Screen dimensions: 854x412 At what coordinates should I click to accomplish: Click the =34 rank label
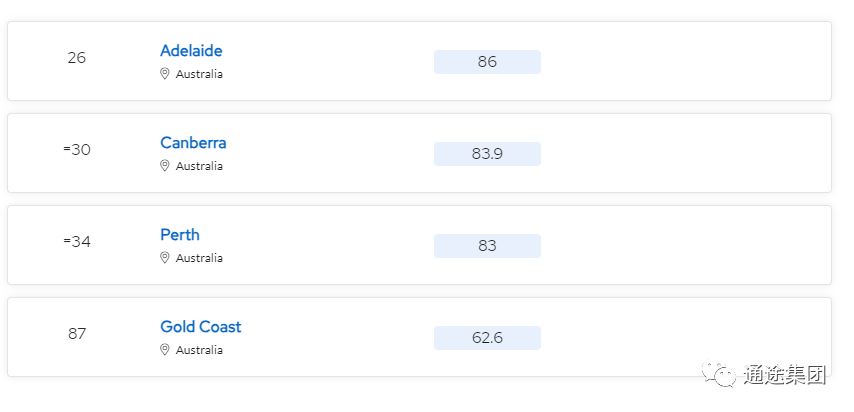pyautogui.click(x=77, y=242)
